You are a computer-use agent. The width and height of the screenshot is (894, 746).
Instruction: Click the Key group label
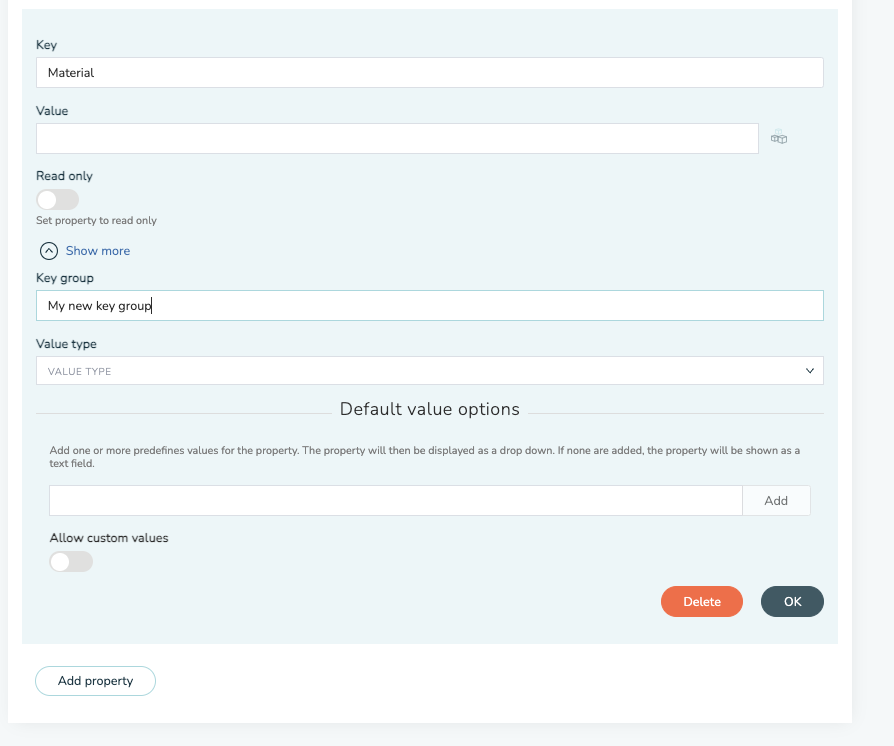tap(65, 278)
